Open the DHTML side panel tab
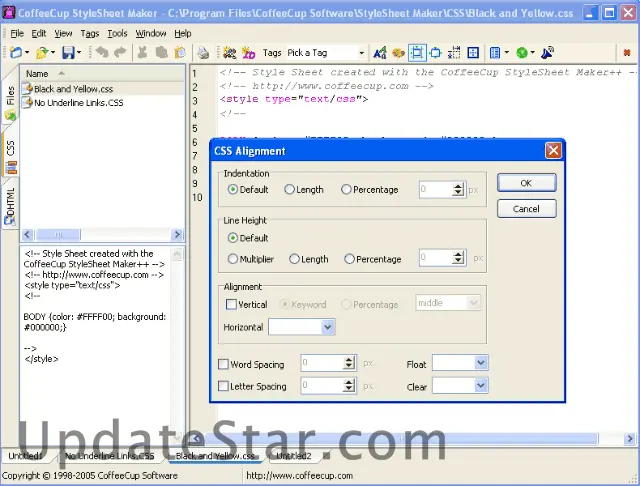This screenshot has height=486, width=640. [x=10, y=206]
